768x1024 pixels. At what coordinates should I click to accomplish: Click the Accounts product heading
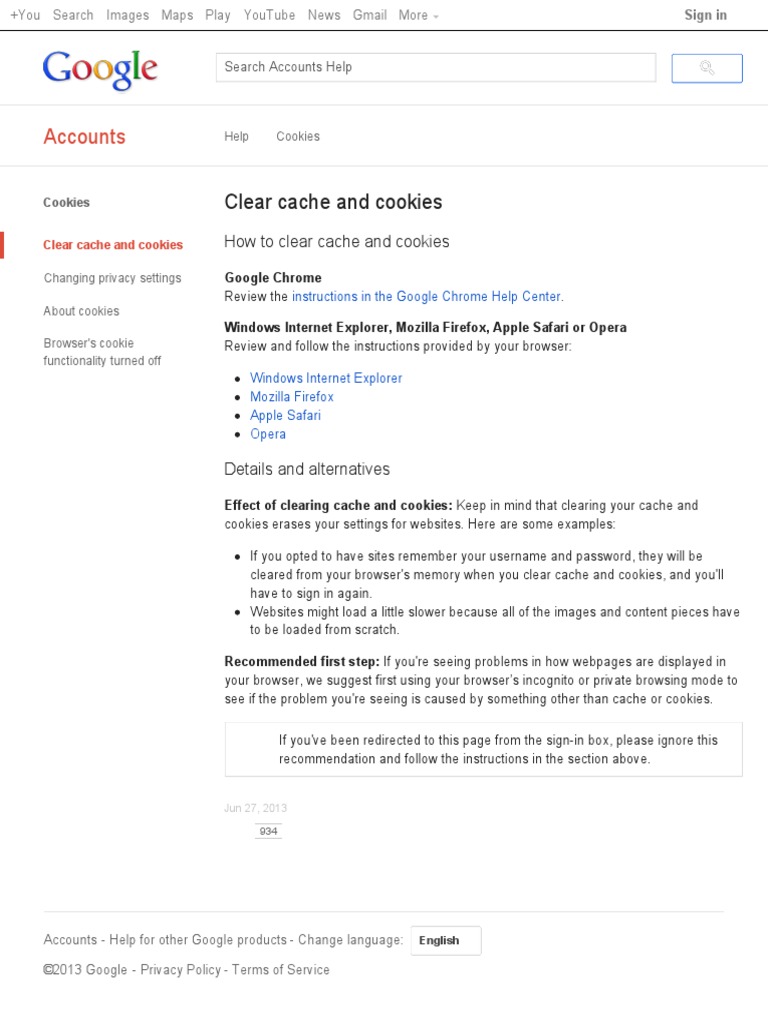(x=85, y=137)
